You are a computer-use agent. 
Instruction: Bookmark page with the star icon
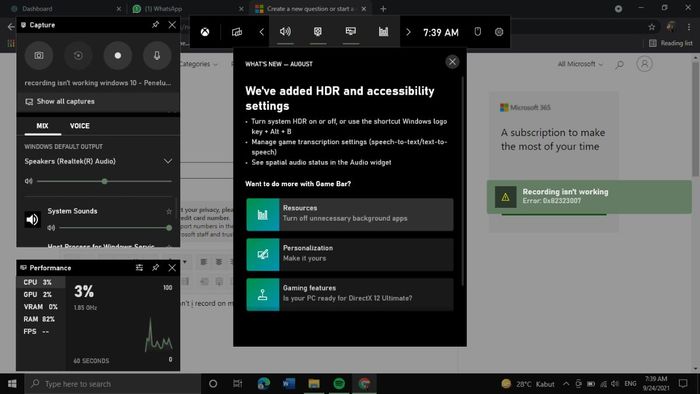[x=652, y=27]
